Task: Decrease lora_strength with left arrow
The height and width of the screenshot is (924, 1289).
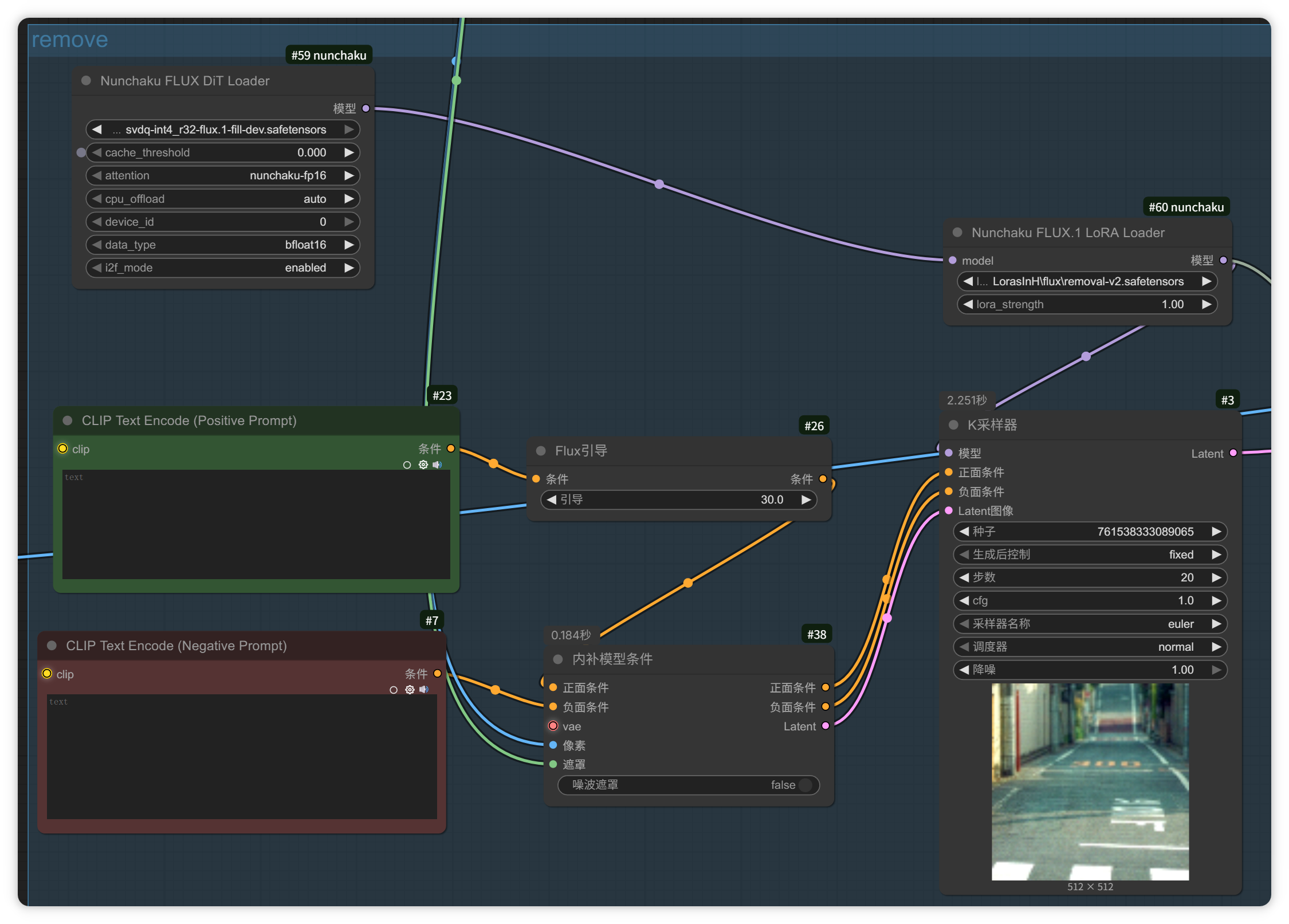Action: click(968, 304)
